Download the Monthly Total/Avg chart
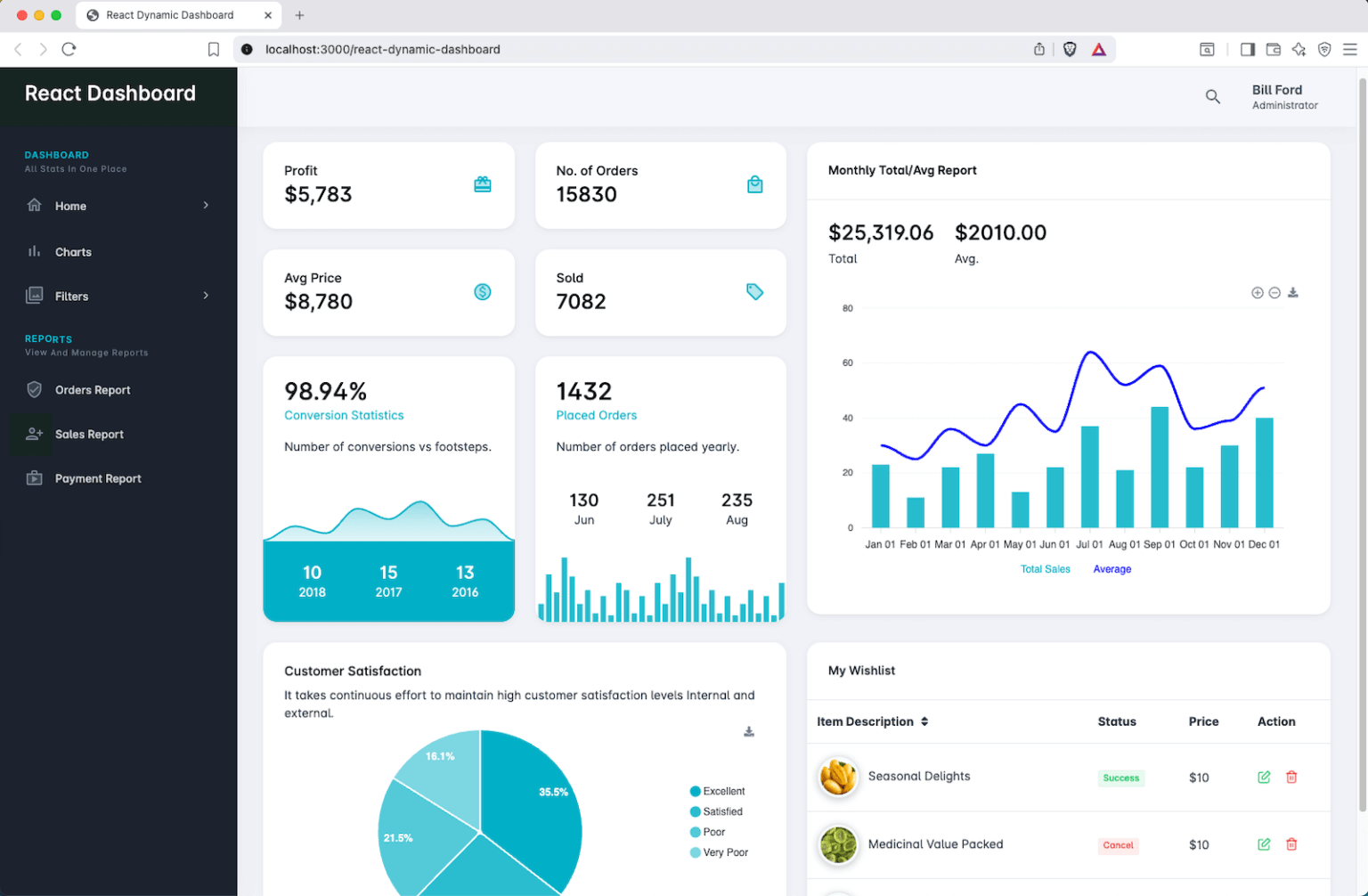 coord(1293,292)
